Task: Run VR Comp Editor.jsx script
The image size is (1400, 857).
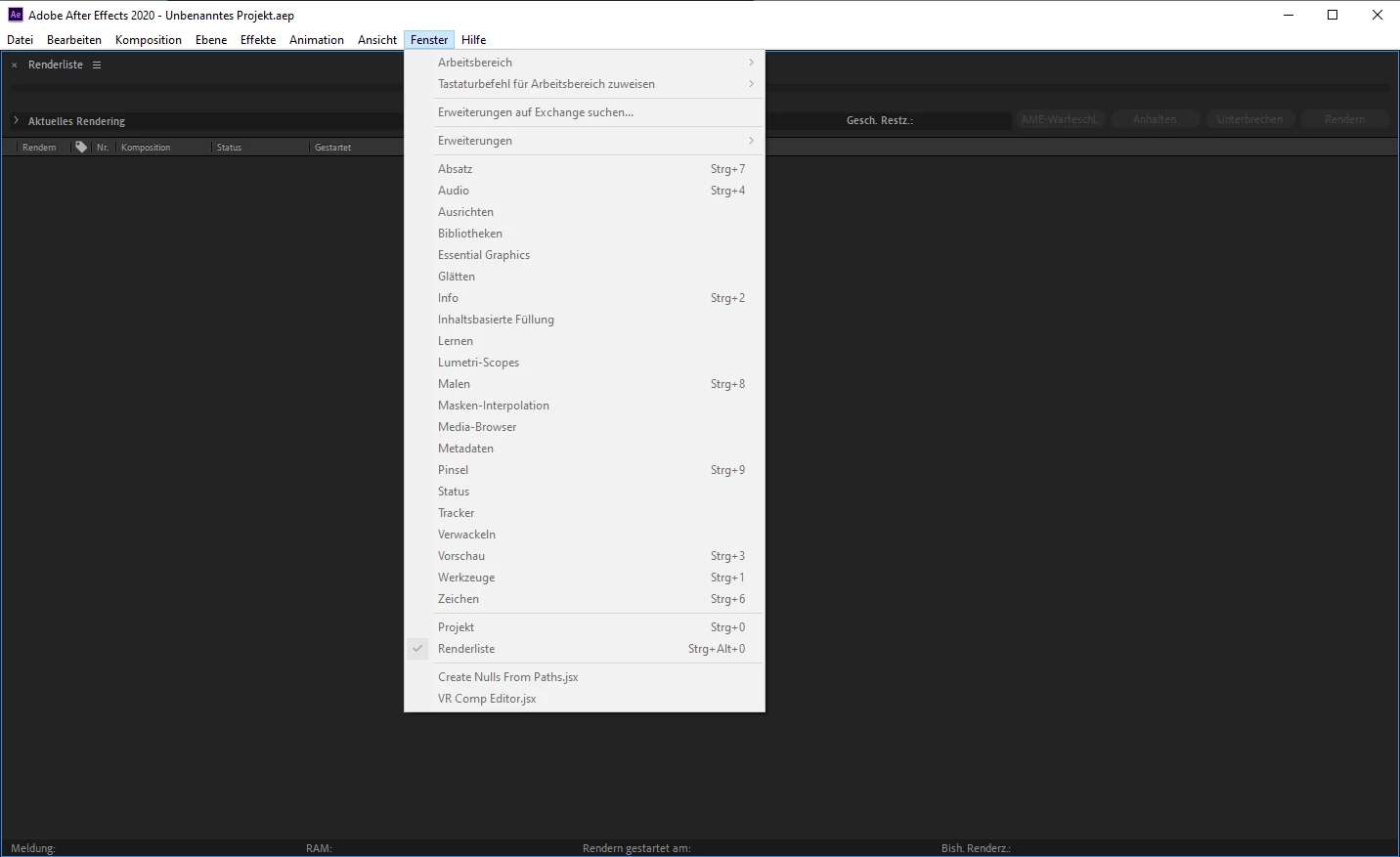Action: (585, 699)
